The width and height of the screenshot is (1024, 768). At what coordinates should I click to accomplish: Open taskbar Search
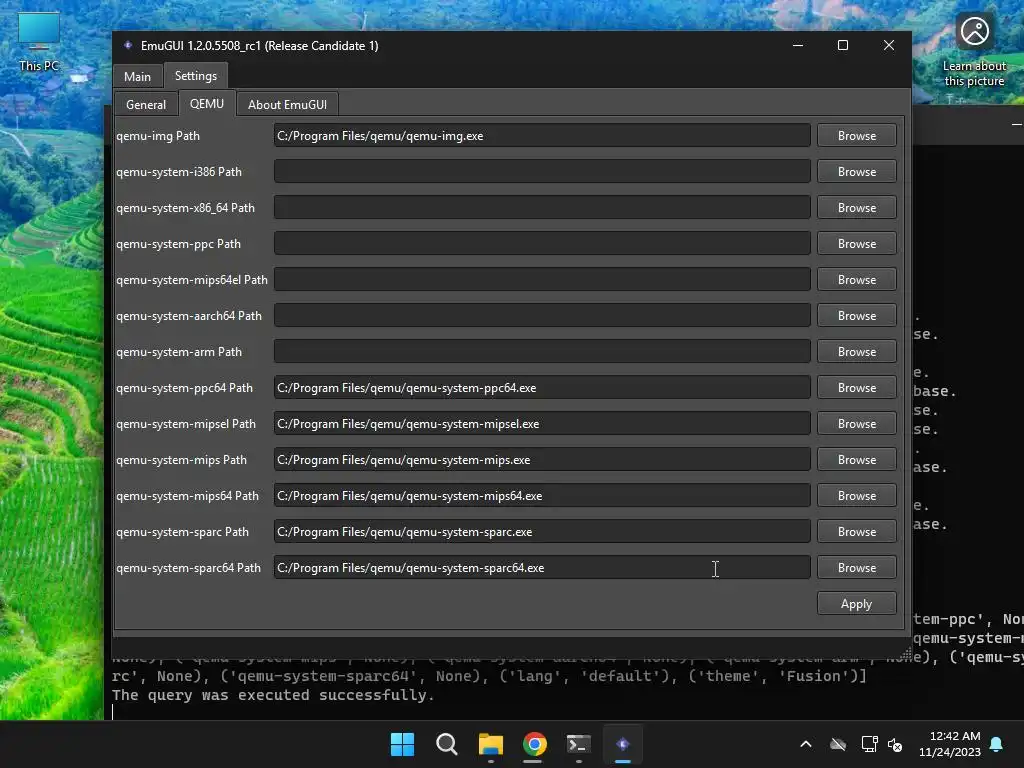447,744
